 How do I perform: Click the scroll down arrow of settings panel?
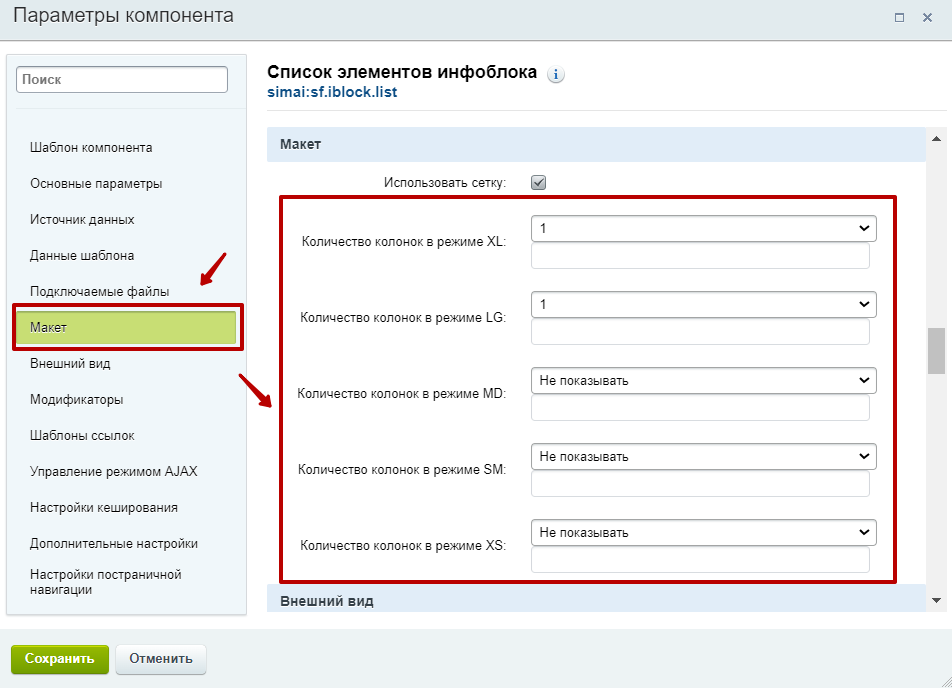[x=936, y=599]
